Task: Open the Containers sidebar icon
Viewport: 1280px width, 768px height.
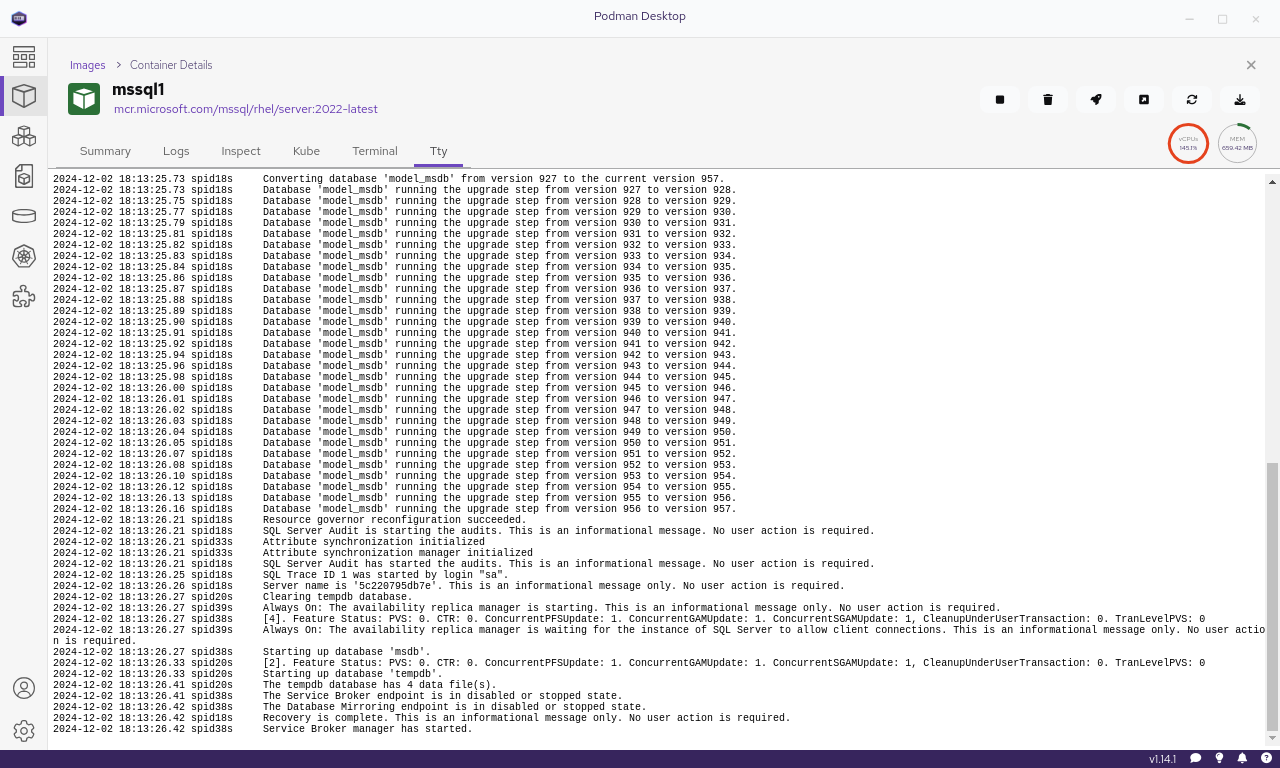Action: click(x=24, y=96)
